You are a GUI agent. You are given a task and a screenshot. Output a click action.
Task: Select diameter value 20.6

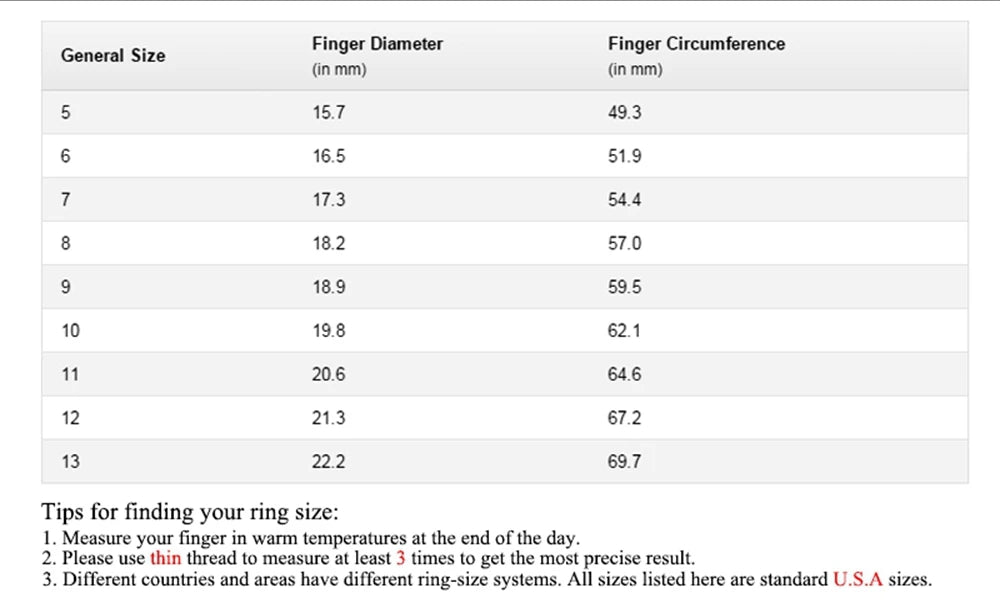point(328,374)
